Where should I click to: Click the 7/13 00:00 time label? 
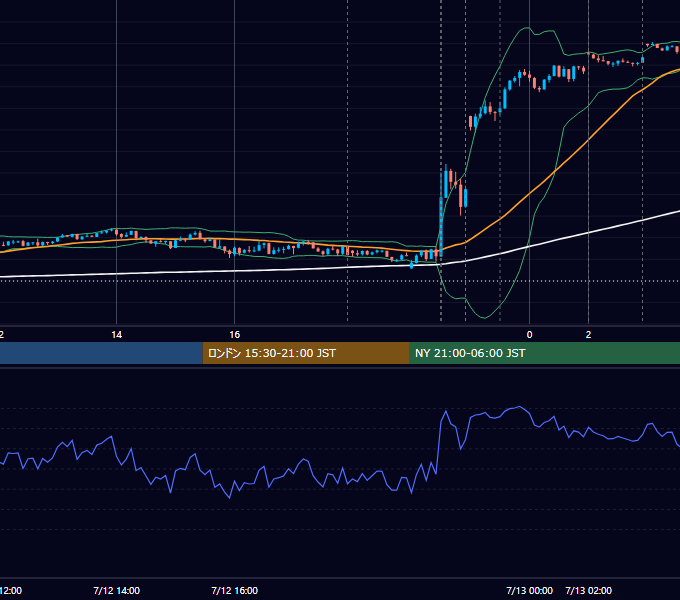pos(529,590)
